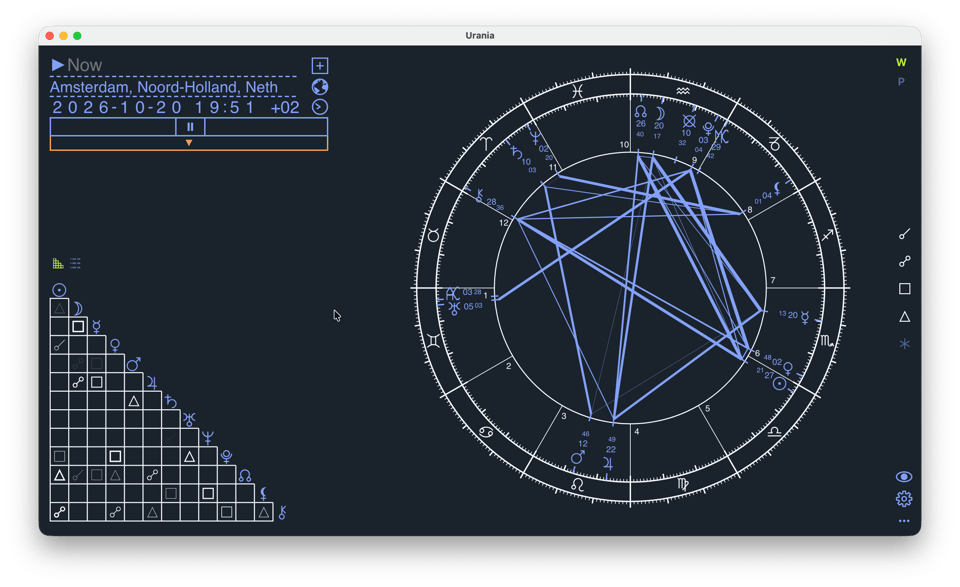Image resolution: width=960 pixels, height=587 pixels.
Task: Toggle trine aspects in the right sidebar
Action: [904, 316]
